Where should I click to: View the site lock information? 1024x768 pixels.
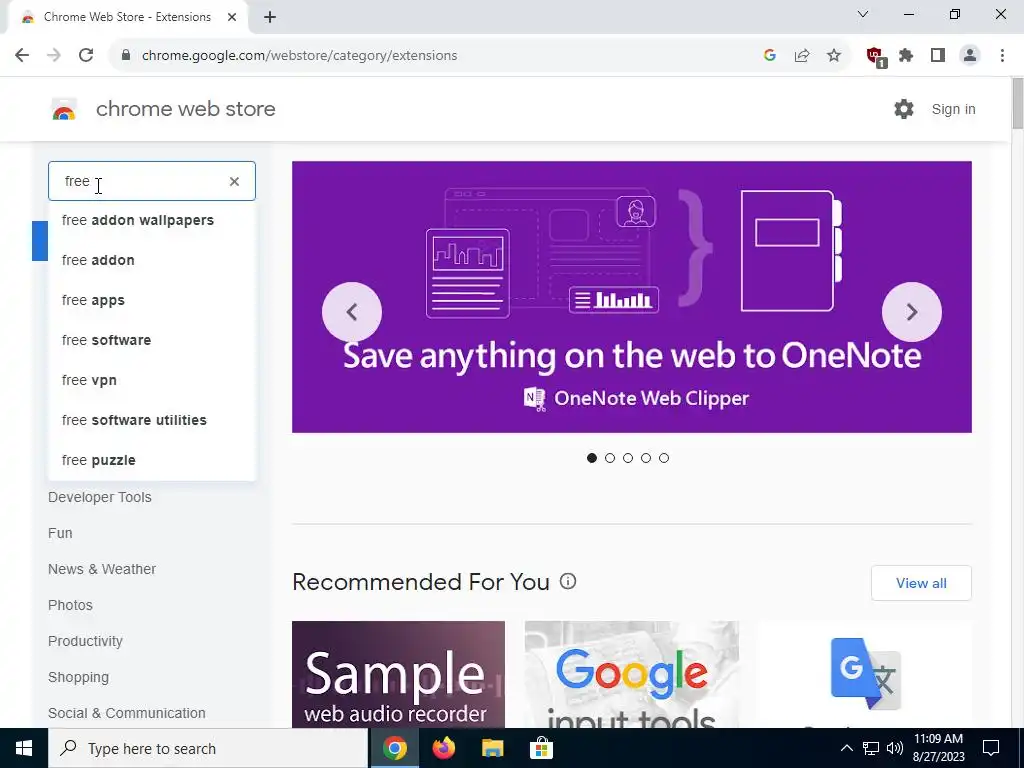(x=126, y=56)
